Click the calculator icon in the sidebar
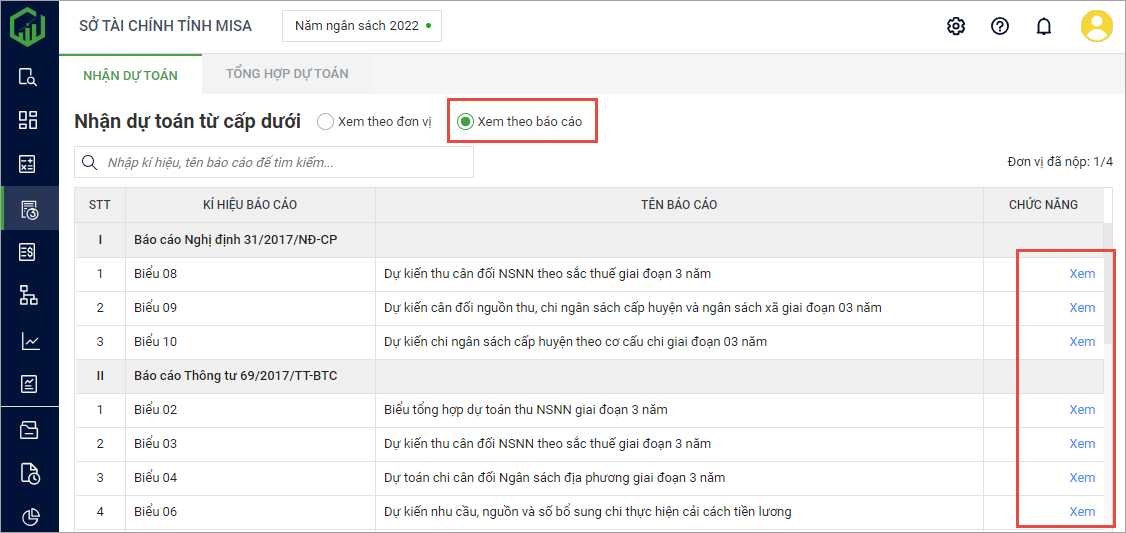The height and width of the screenshot is (533, 1126). 28,164
